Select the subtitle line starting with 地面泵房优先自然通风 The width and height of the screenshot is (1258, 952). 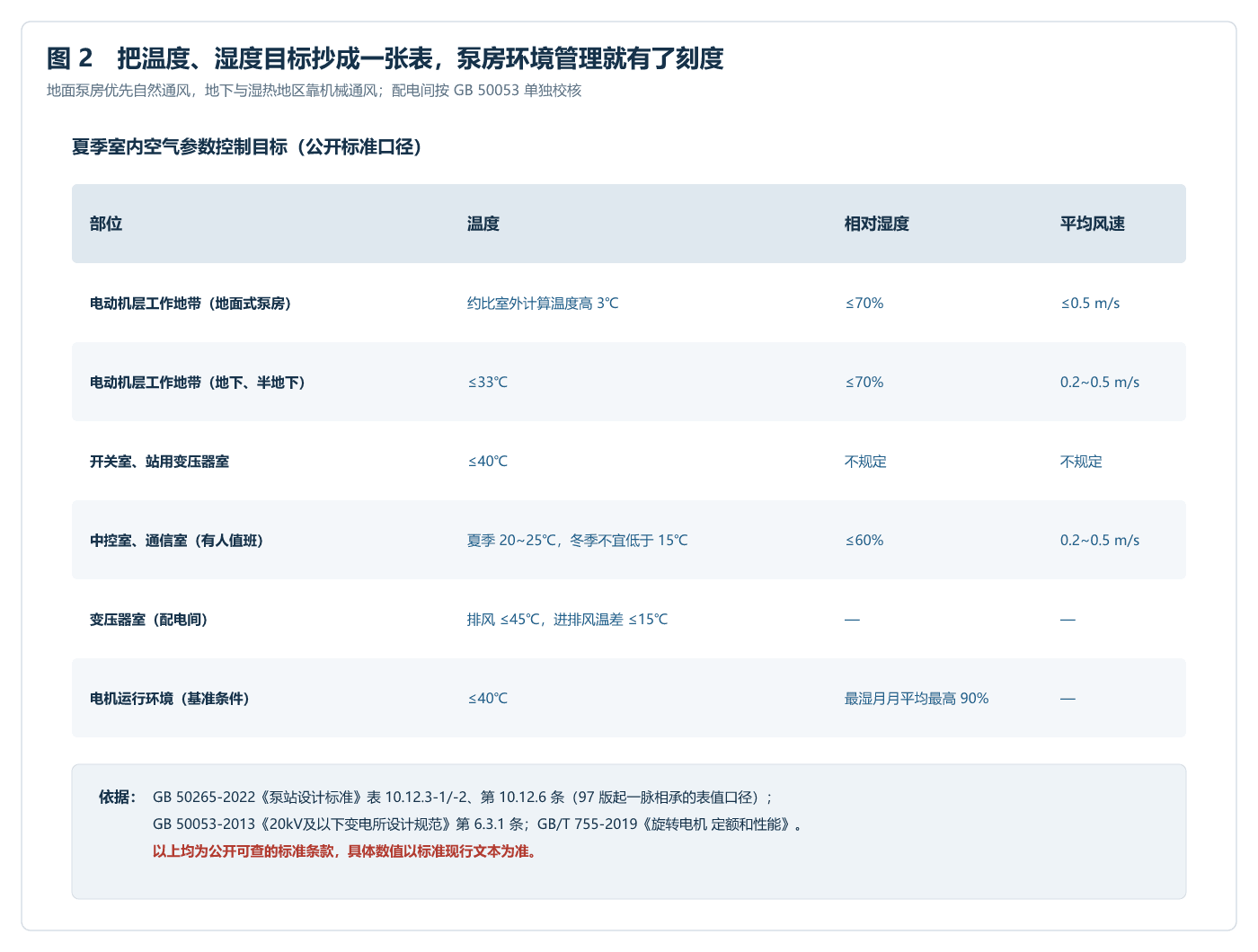tap(314, 91)
